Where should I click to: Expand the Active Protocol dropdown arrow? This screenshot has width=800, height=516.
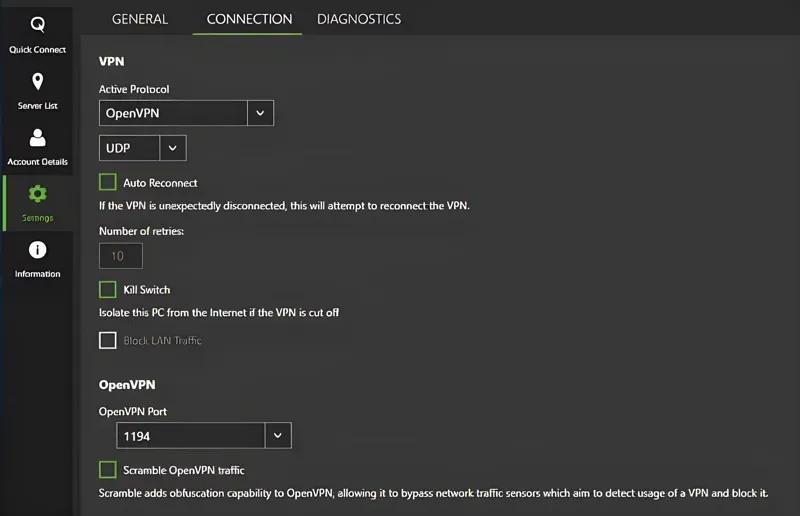pyautogui.click(x=260, y=113)
